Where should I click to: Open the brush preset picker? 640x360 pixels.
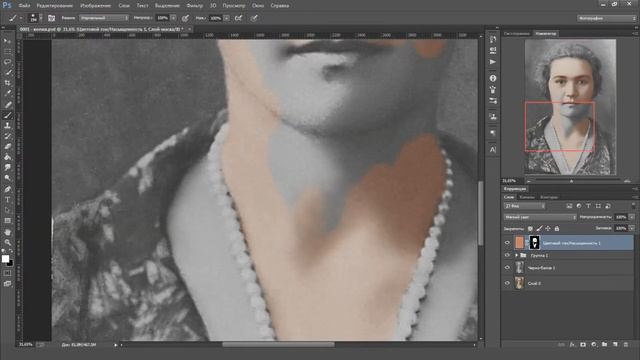click(x=34, y=18)
